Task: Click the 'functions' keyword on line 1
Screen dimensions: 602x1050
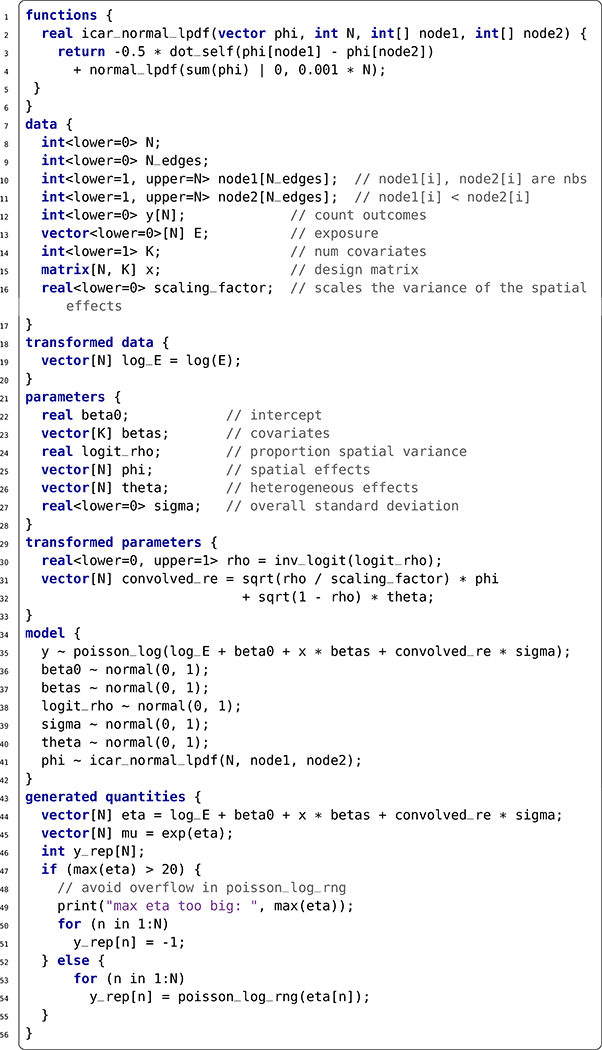Action: [x=61, y=15]
